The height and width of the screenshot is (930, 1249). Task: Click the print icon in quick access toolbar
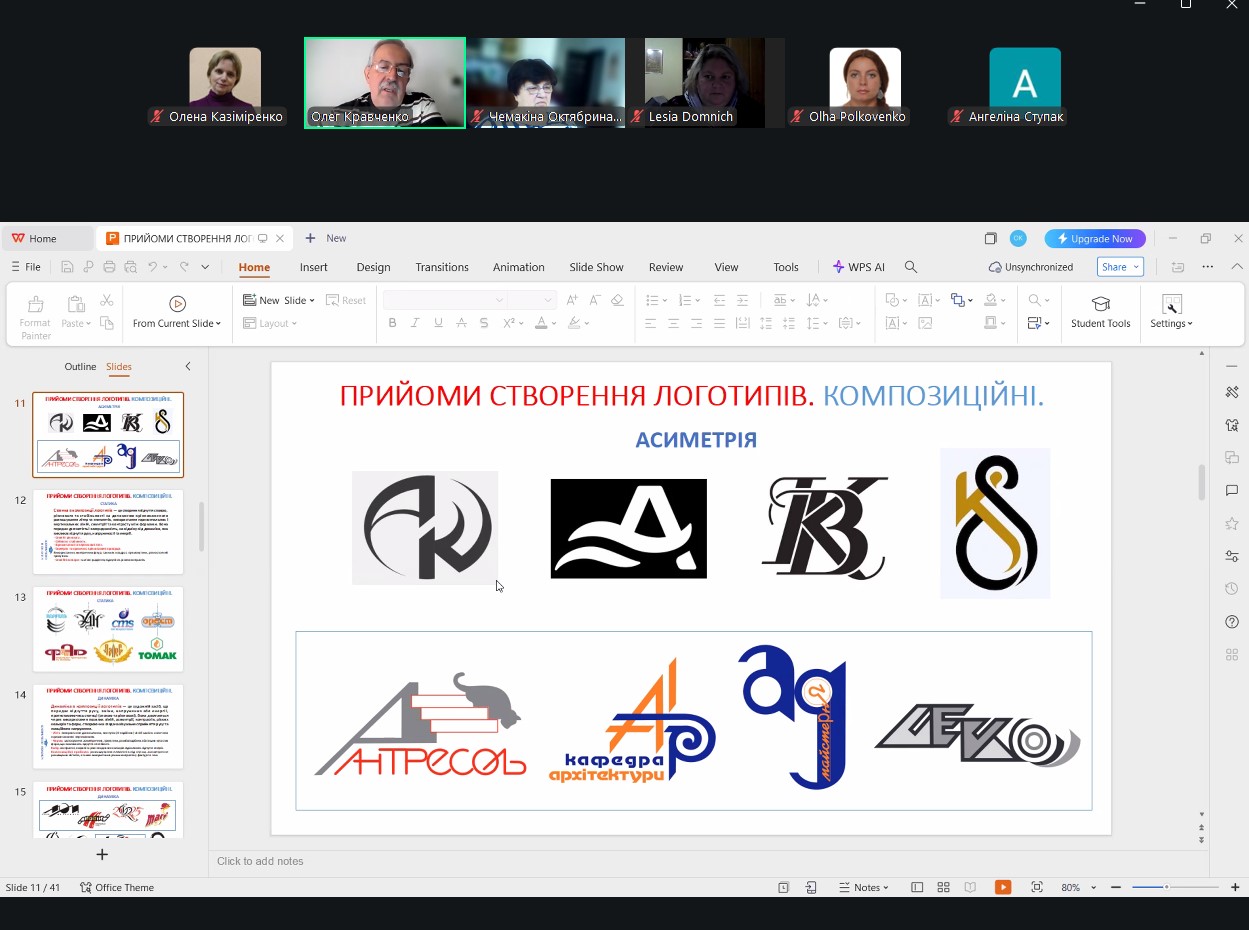[x=109, y=267]
